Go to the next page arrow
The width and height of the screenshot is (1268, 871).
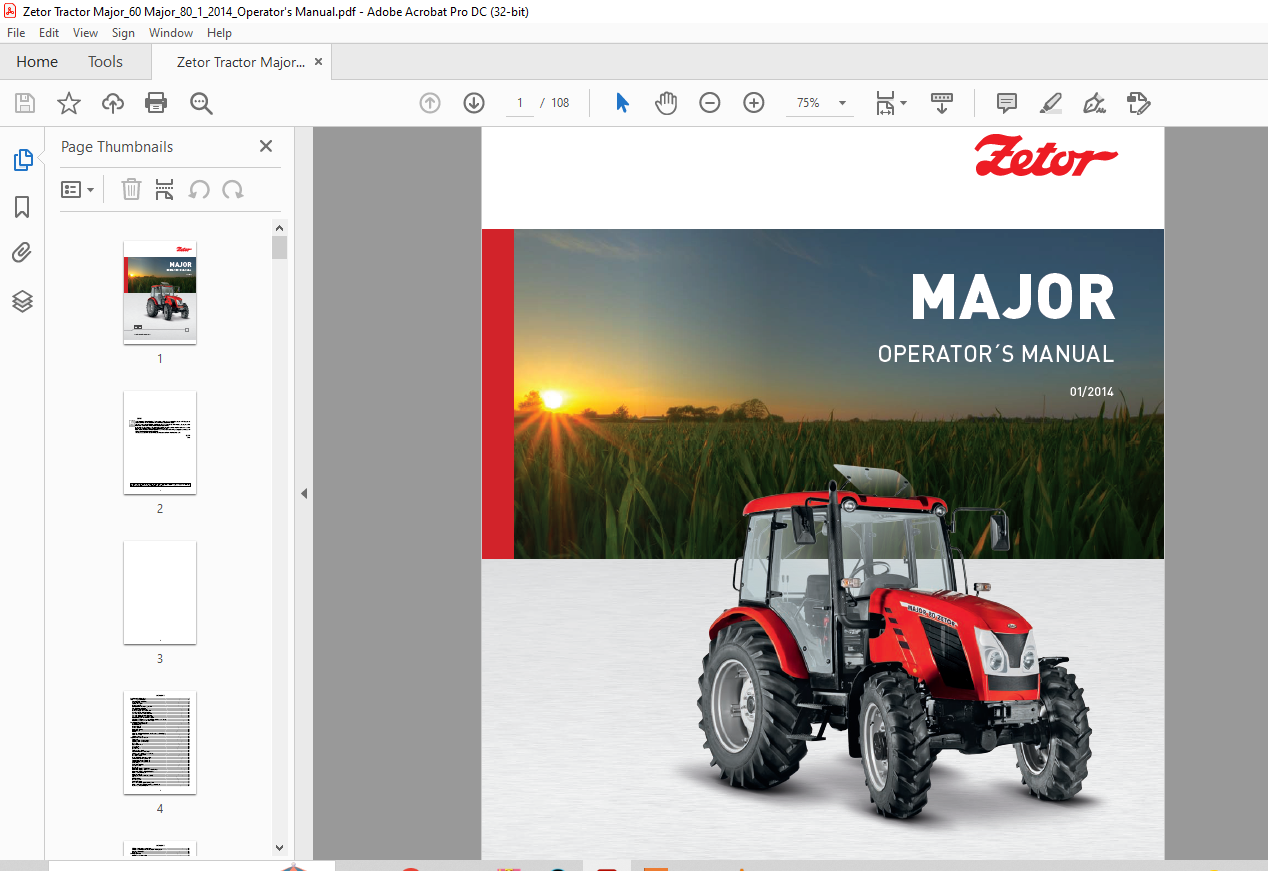pos(474,103)
